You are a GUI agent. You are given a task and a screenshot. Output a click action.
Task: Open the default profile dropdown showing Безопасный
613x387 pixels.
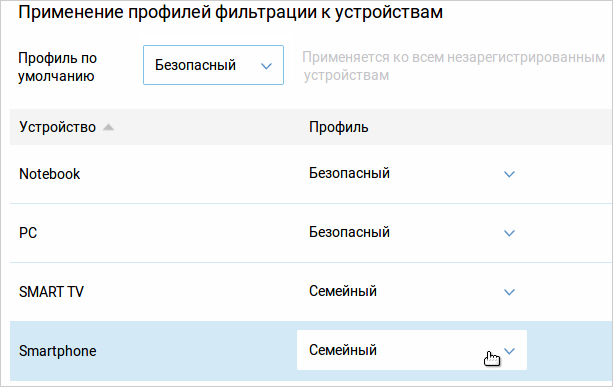coord(213,65)
